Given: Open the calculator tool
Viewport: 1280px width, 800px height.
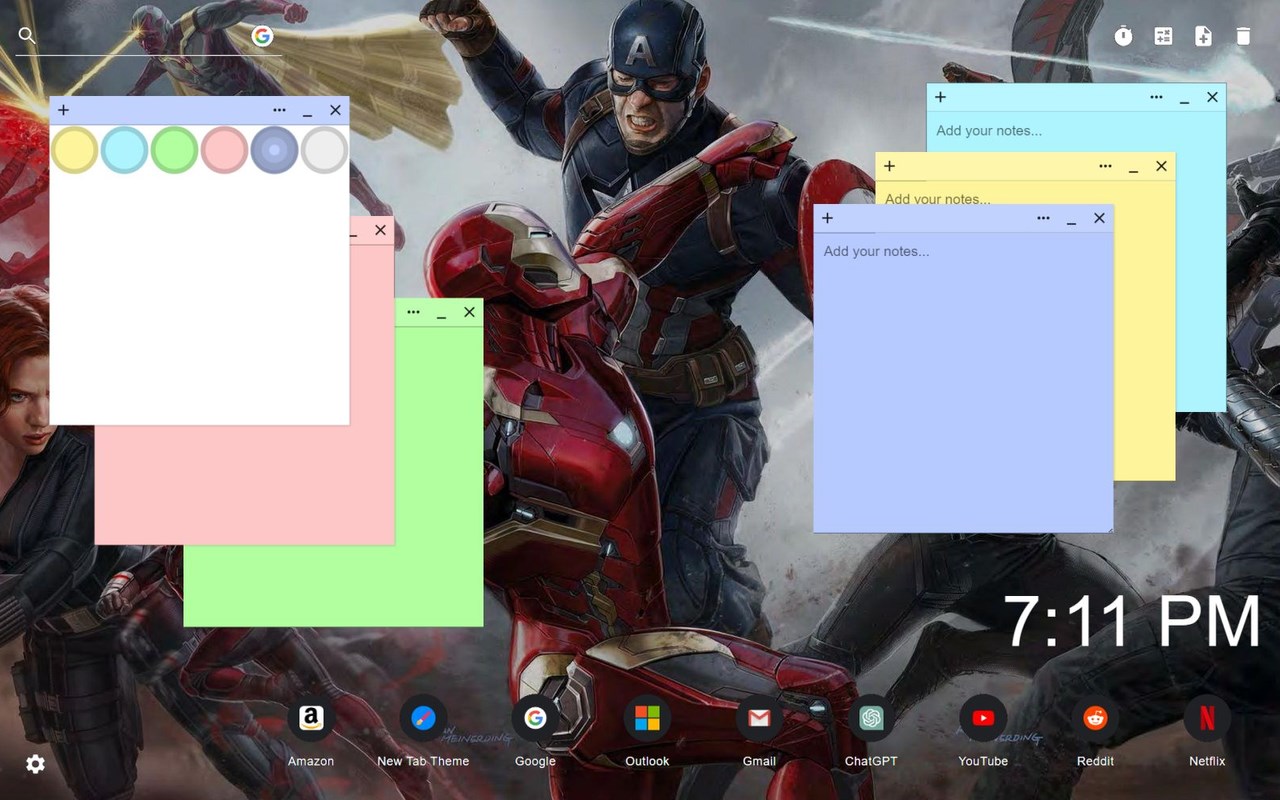Looking at the screenshot, I should point(1163,36).
